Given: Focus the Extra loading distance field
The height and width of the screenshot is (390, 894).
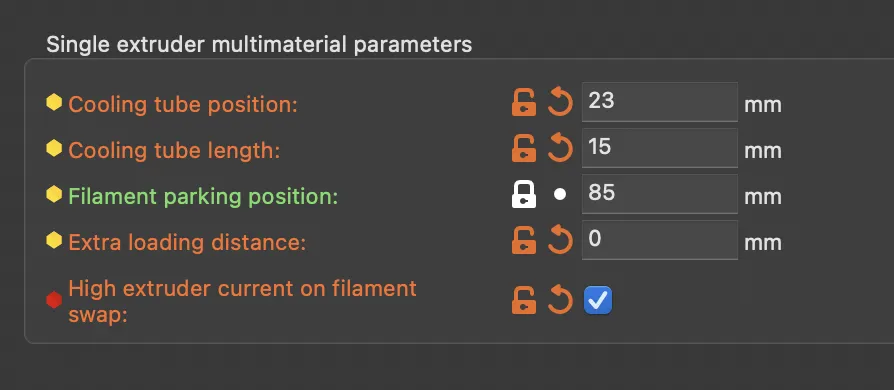Looking at the screenshot, I should pos(660,240).
